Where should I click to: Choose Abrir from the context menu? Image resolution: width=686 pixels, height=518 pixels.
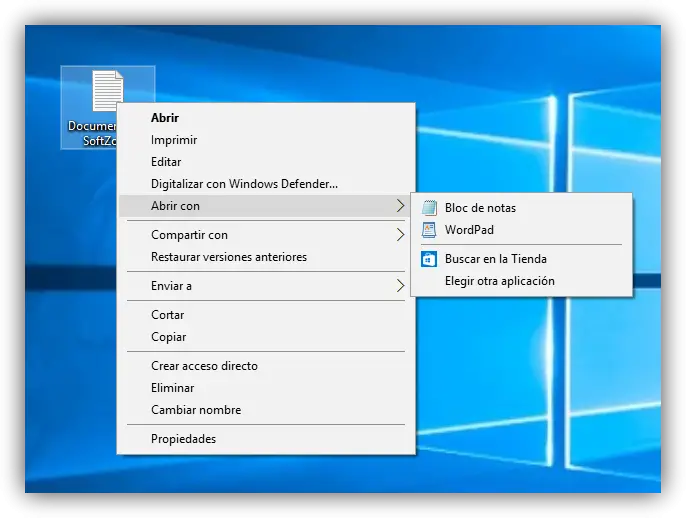pyautogui.click(x=266, y=118)
